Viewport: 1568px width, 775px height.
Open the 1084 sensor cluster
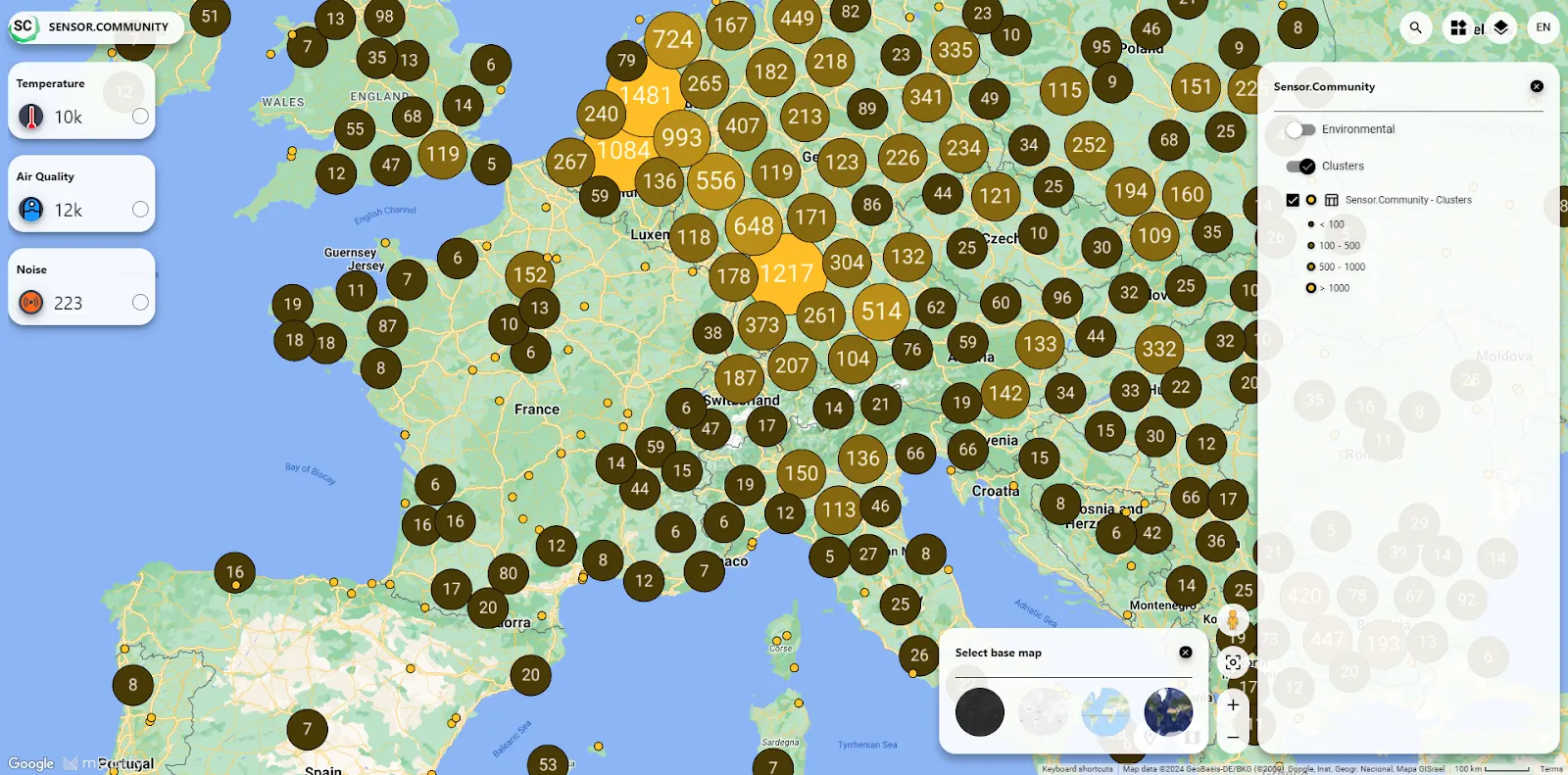point(623,151)
